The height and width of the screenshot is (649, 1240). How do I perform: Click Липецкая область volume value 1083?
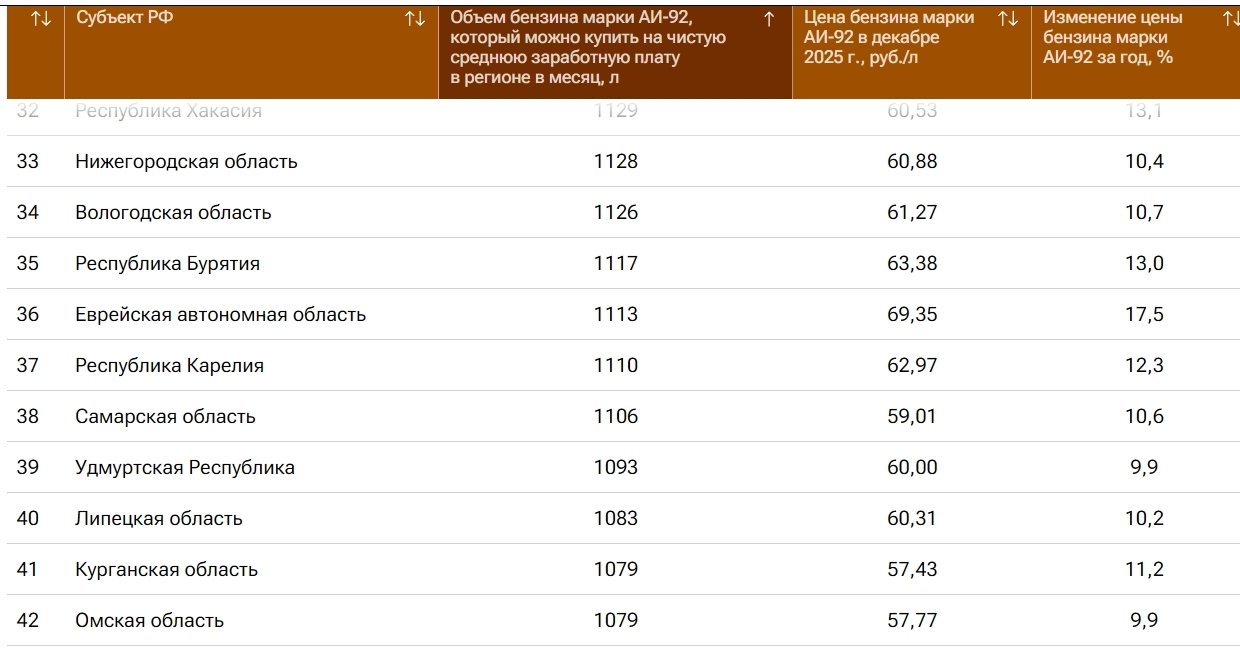[x=615, y=519]
